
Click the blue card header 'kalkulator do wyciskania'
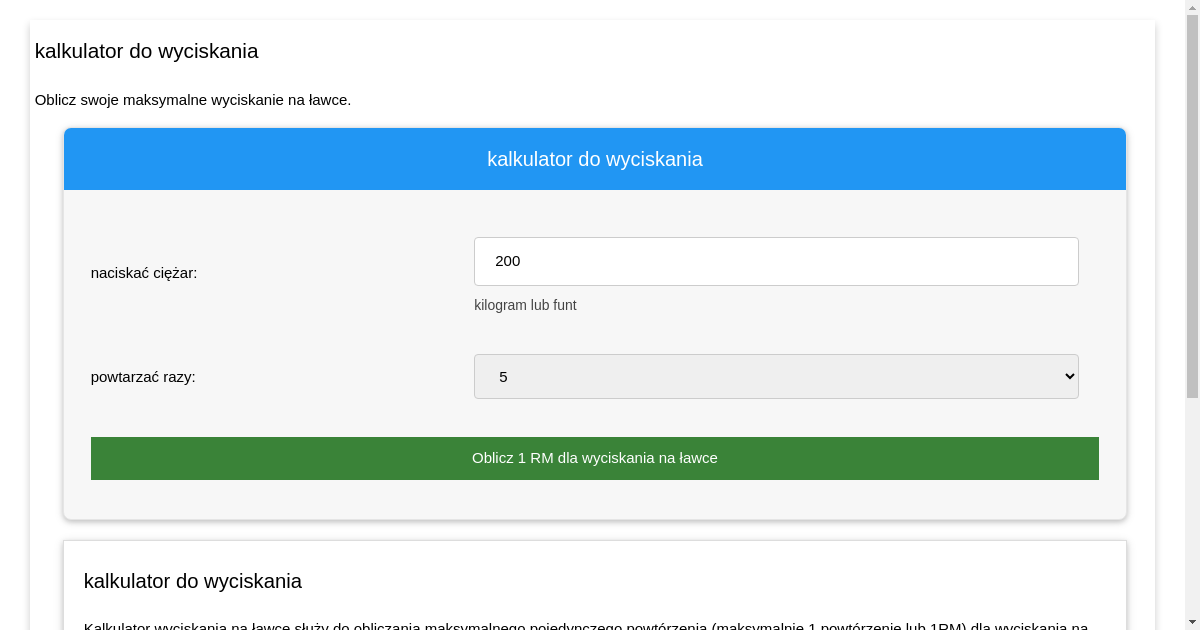click(595, 158)
